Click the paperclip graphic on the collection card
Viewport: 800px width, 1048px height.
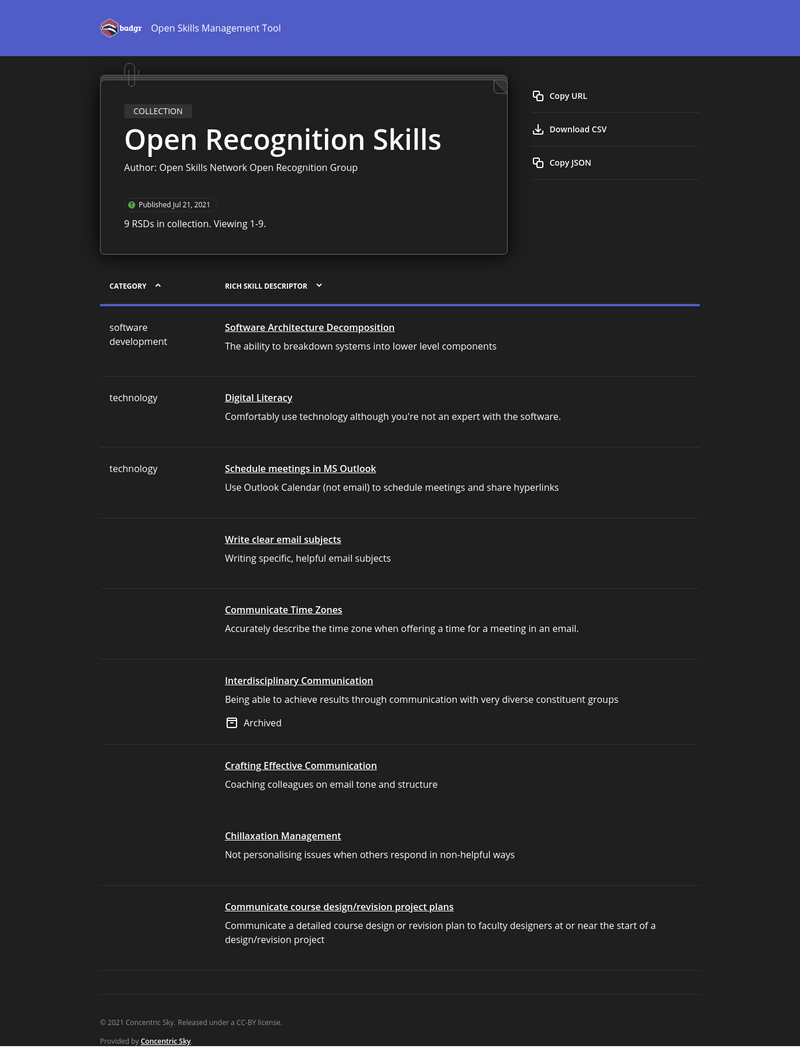[130, 74]
